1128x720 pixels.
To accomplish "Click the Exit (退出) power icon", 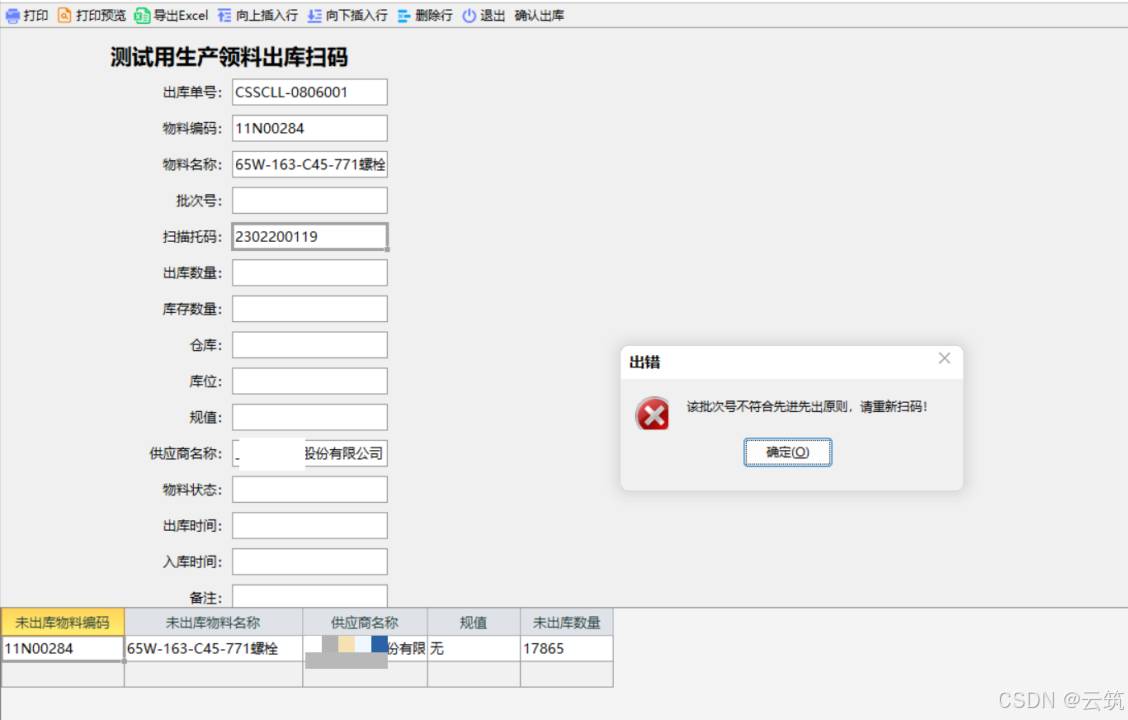I will pos(469,16).
